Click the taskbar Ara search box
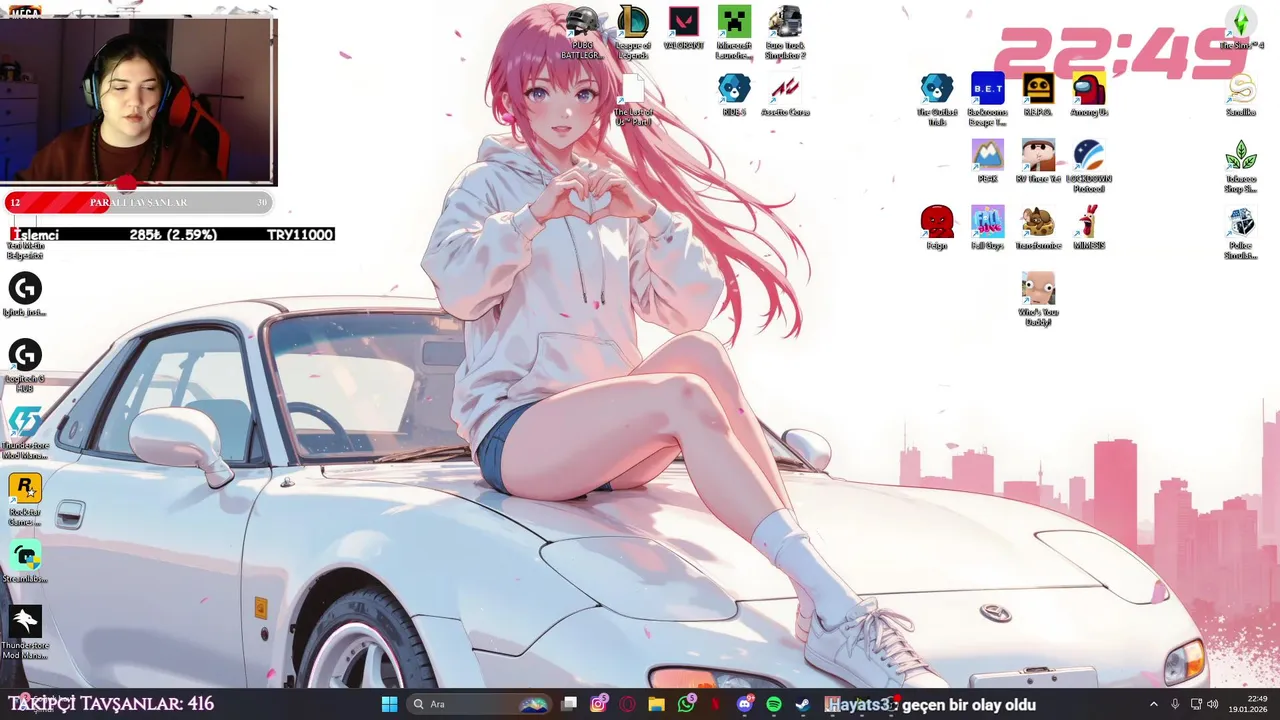This screenshot has width=1280, height=720. pos(481,704)
